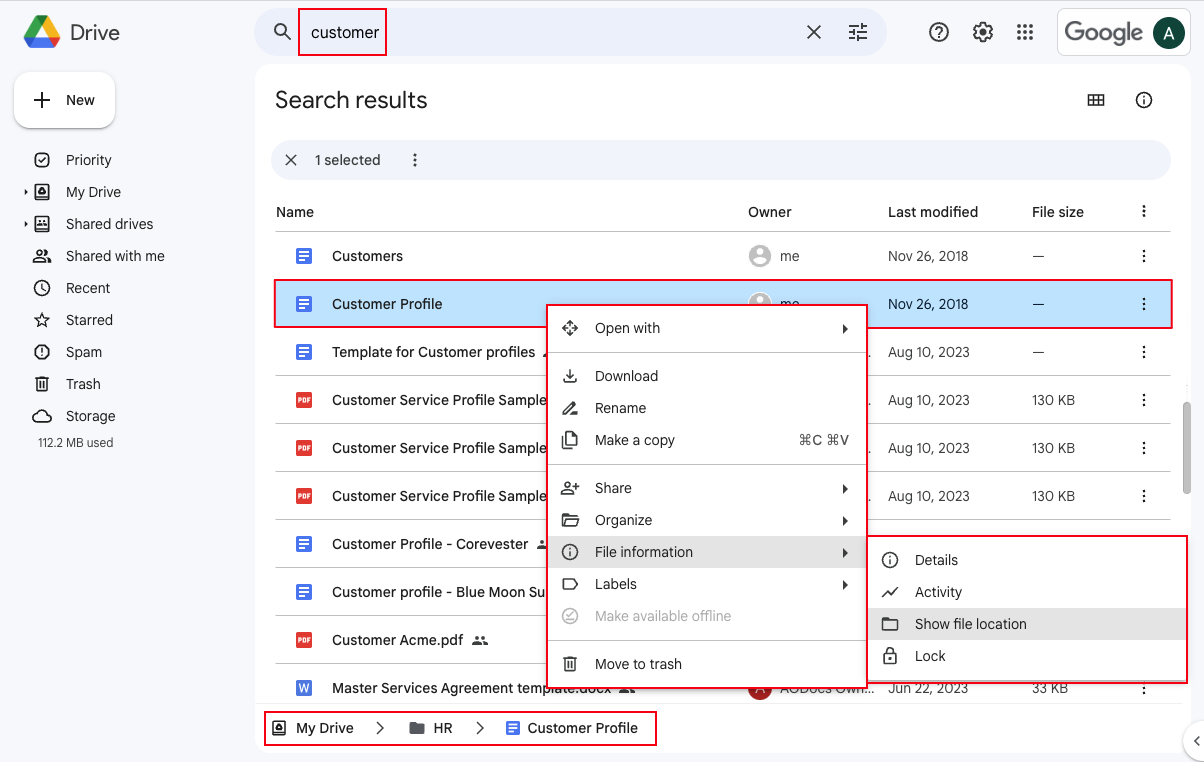
Task: Deselect the 1 selected item
Action: 291,160
